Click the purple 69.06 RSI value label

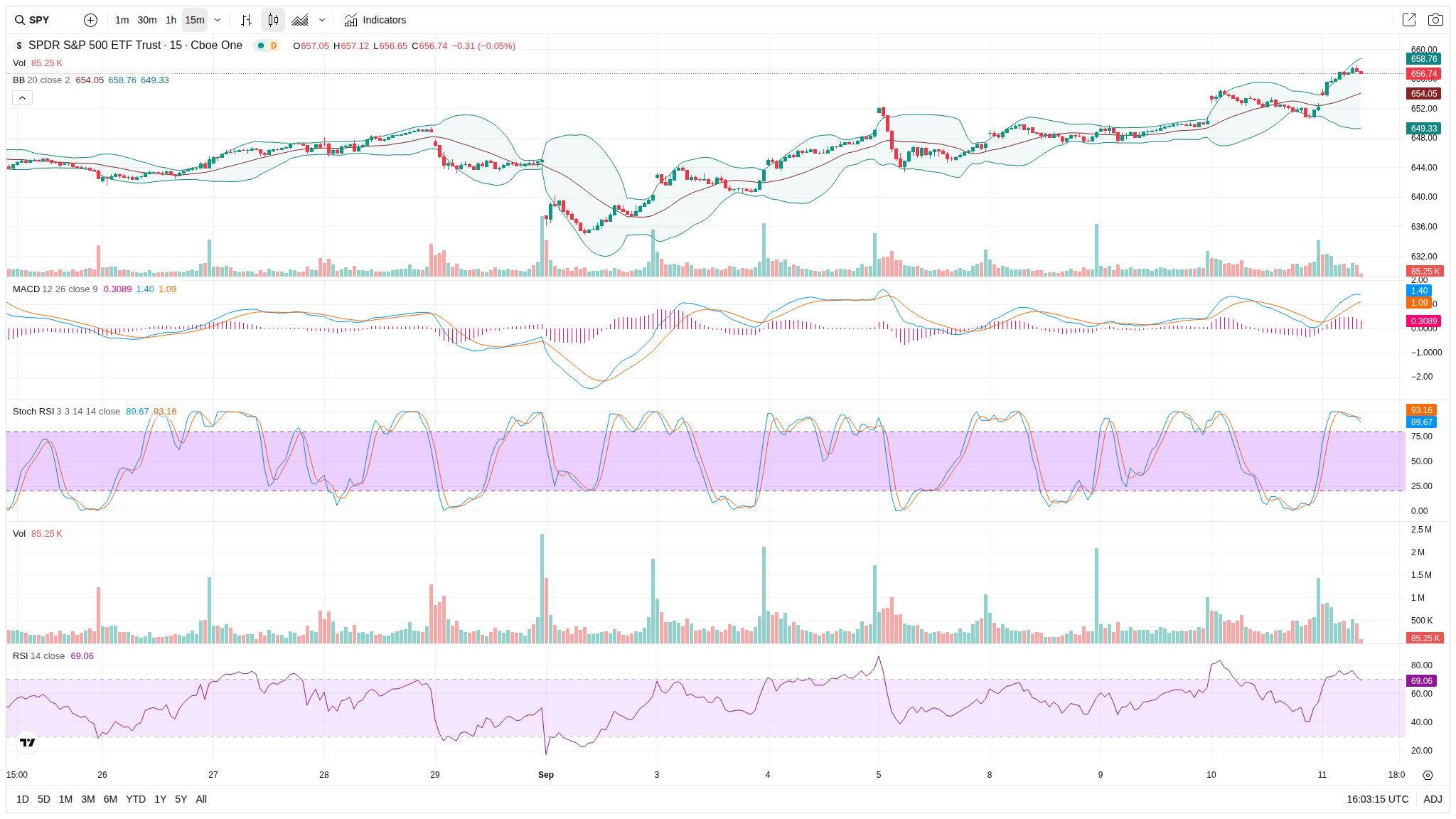coord(1422,681)
